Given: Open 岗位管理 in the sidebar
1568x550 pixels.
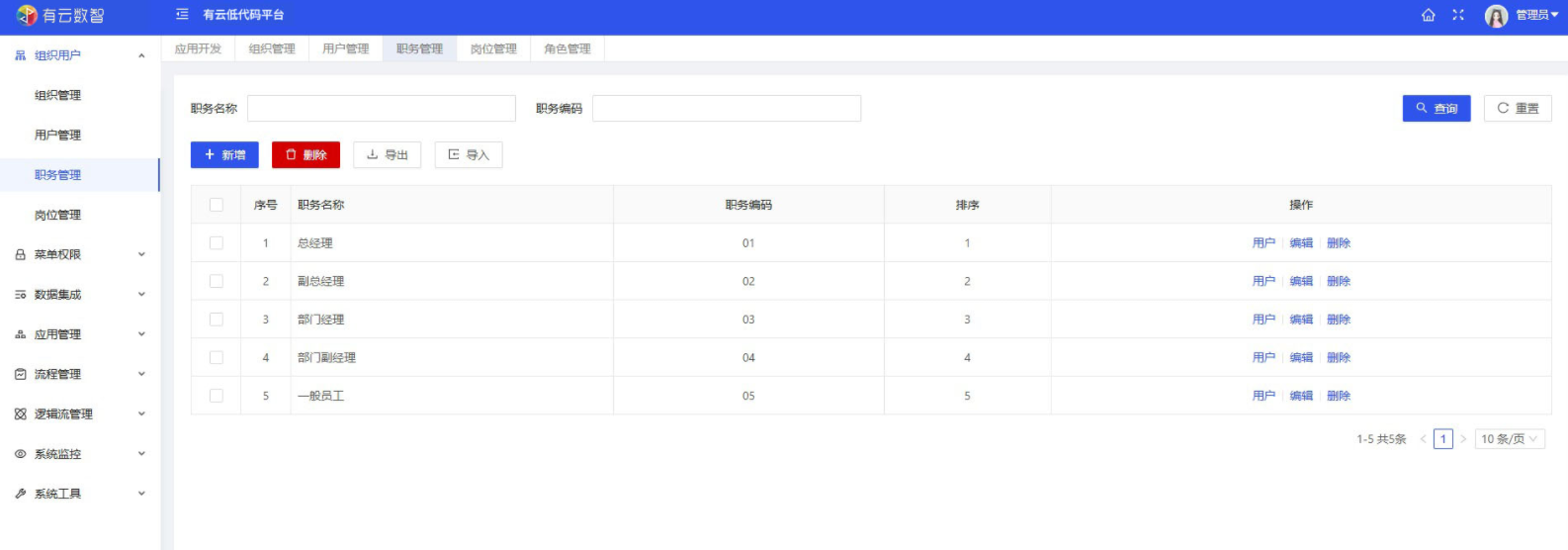Looking at the screenshot, I should coord(58,215).
